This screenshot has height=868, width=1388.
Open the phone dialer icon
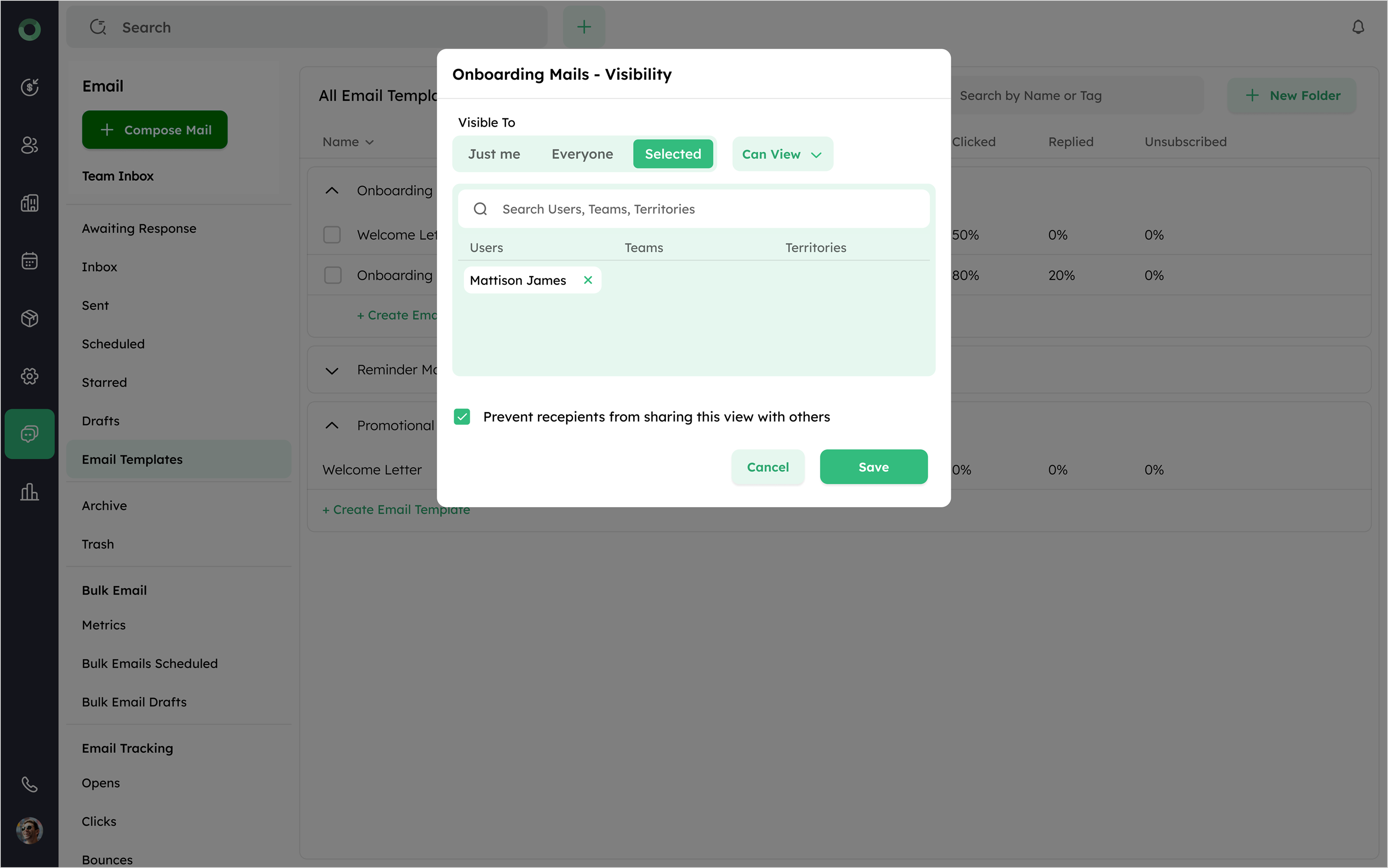[x=29, y=784]
